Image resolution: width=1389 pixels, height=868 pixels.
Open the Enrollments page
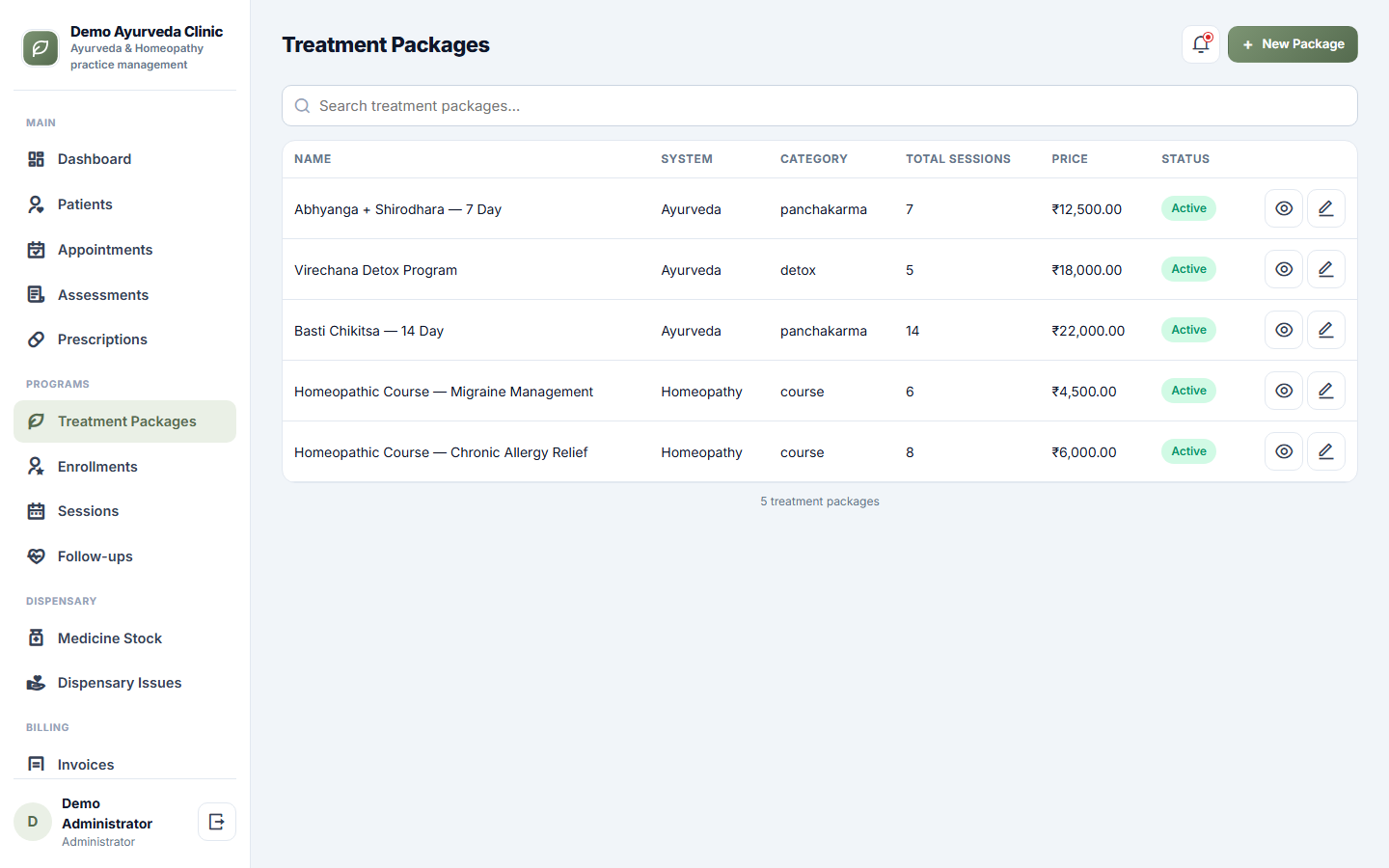pos(124,467)
